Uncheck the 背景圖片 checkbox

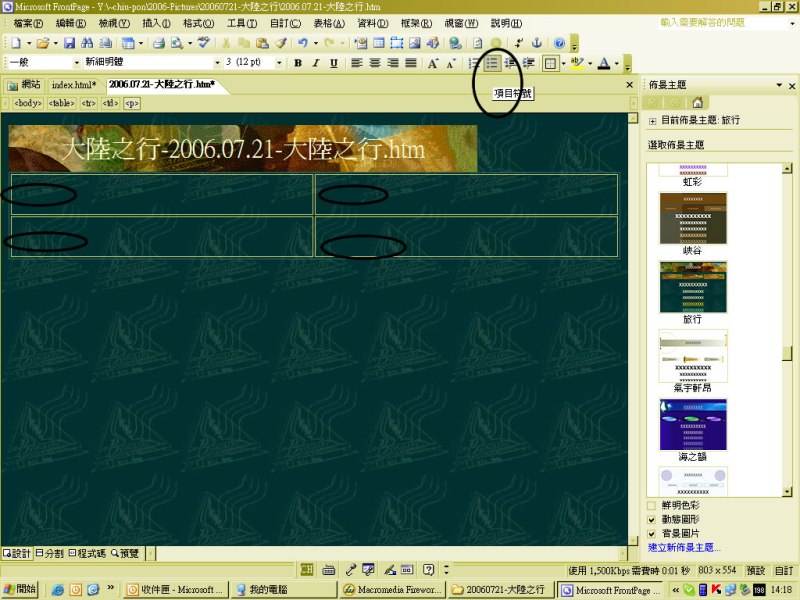click(x=652, y=534)
